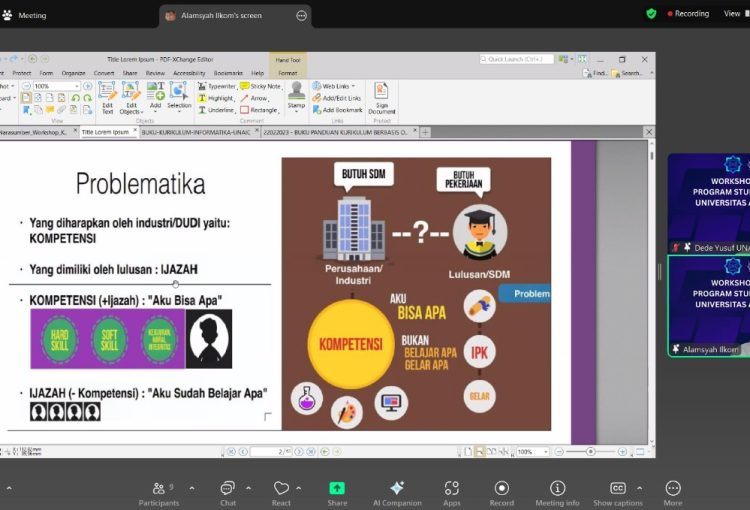Click the React heart icon
This screenshot has height=510, width=750.
click(281, 490)
